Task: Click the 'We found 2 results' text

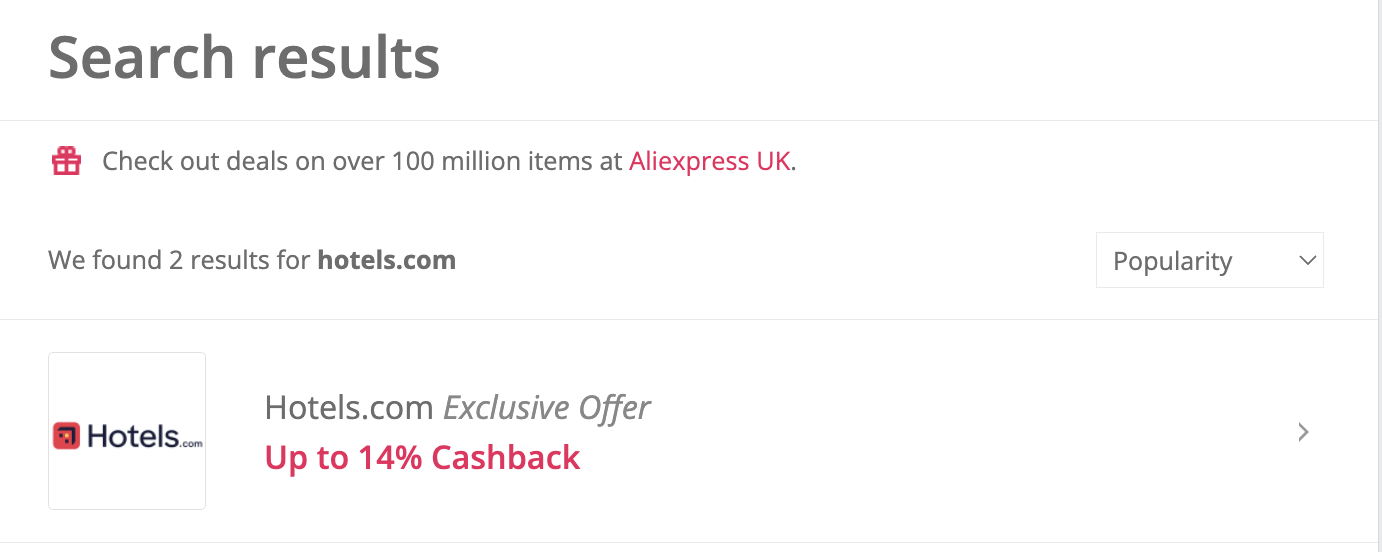Action: tap(180, 260)
